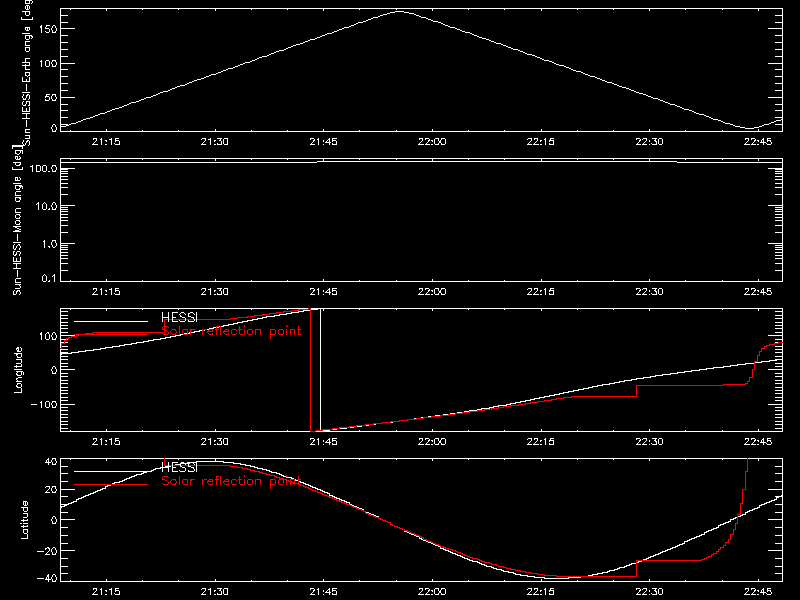Click 22:45 time label under Latitude plot

pyautogui.click(x=758, y=592)
